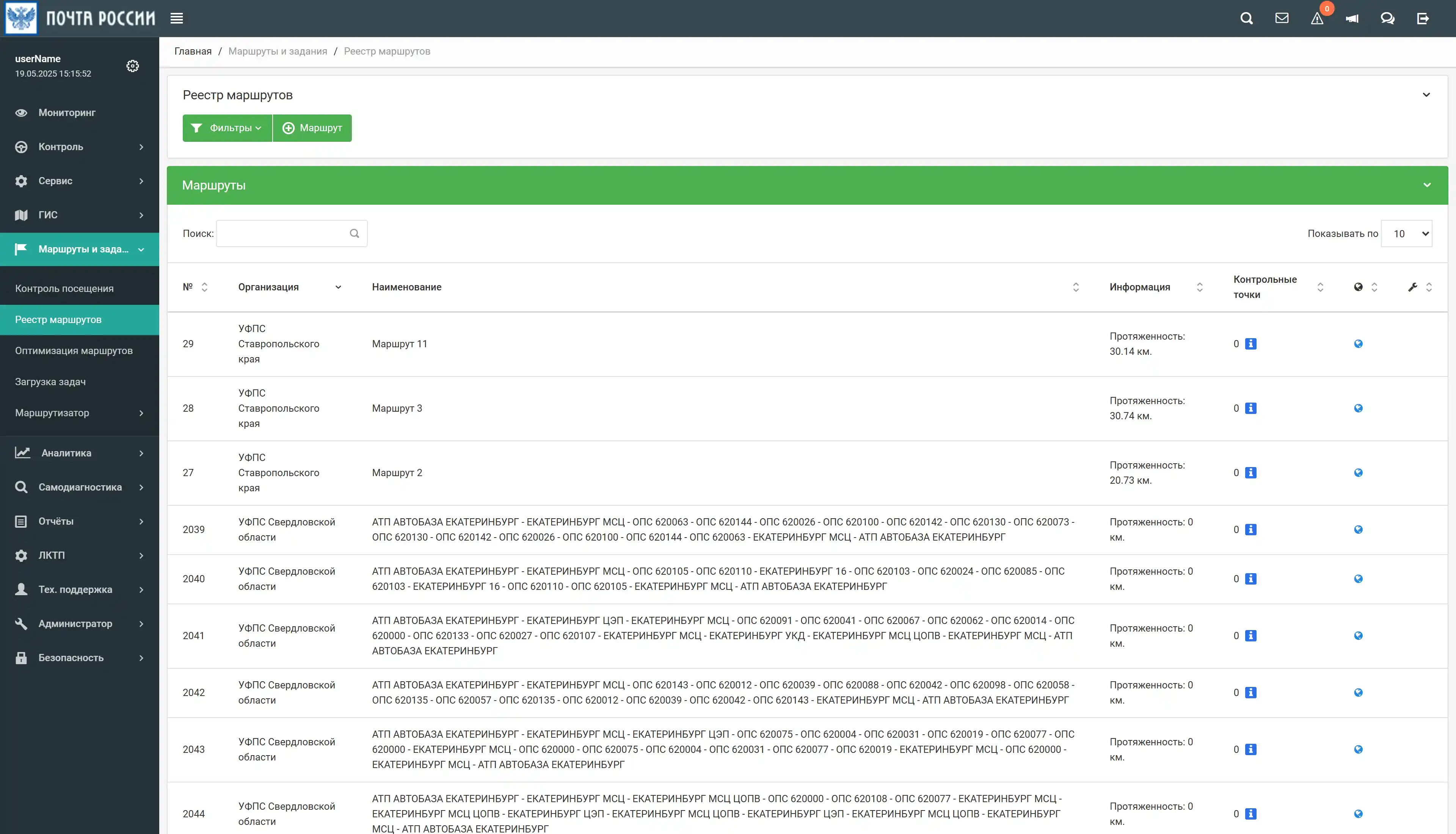Expand the Аналитика sidebar section

tap(80, 453)
